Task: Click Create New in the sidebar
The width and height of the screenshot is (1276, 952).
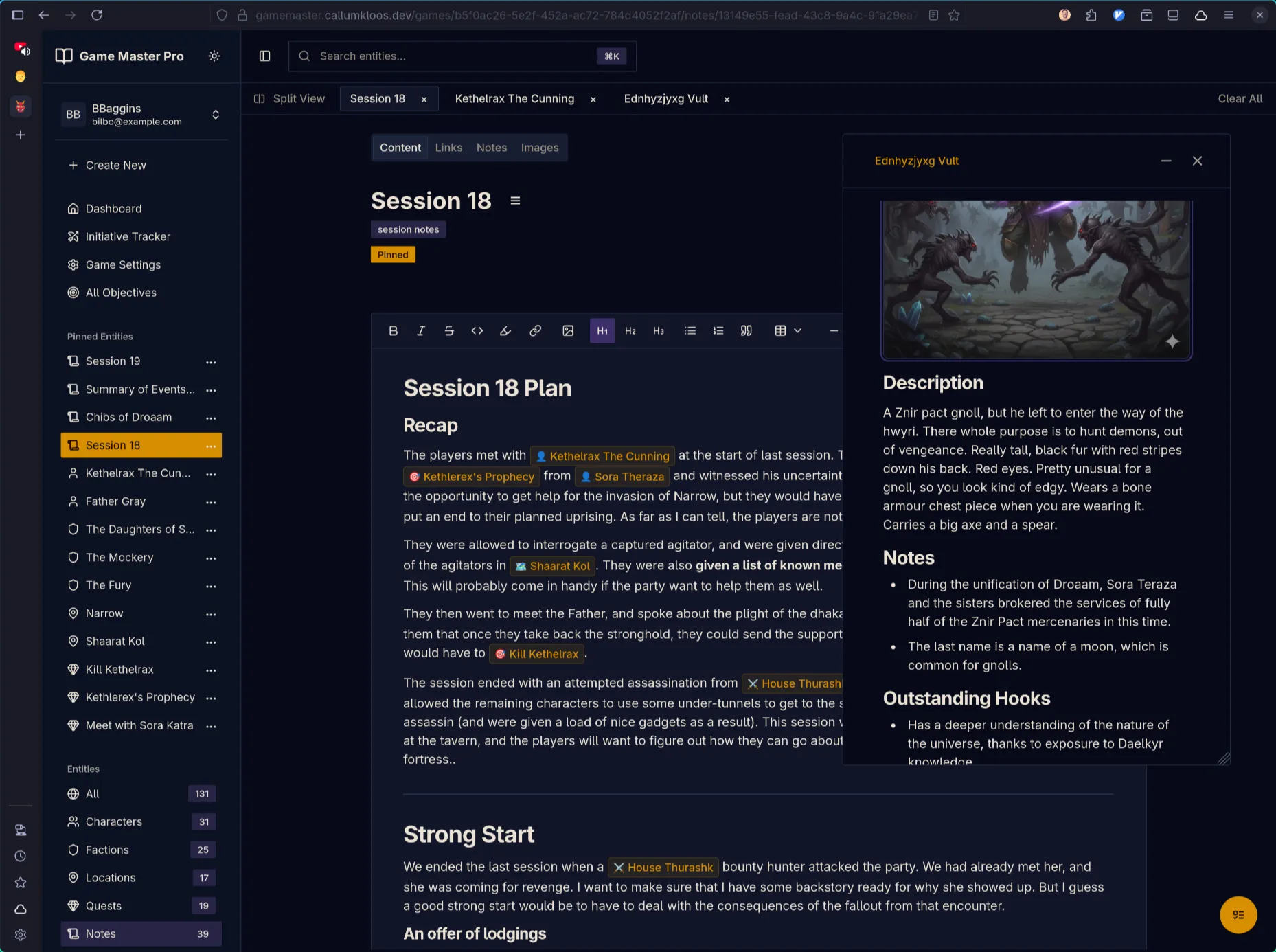Action: click(115, 166)
